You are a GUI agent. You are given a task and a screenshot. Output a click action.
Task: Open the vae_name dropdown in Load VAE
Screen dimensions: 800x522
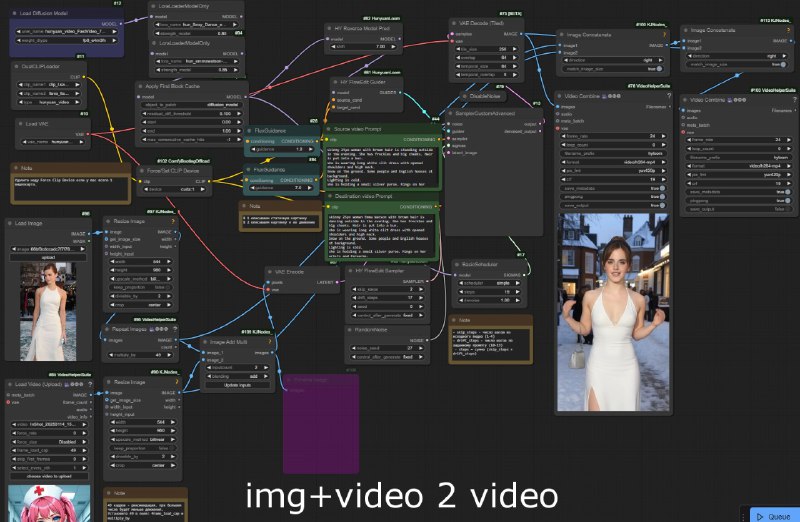point(53,142)
